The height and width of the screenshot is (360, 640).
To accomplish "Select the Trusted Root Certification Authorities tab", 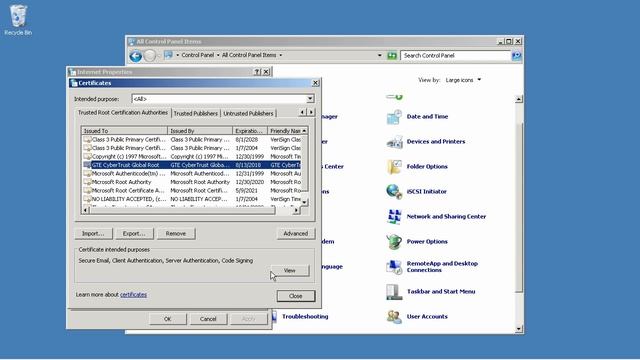I will (x=122, y=113).
